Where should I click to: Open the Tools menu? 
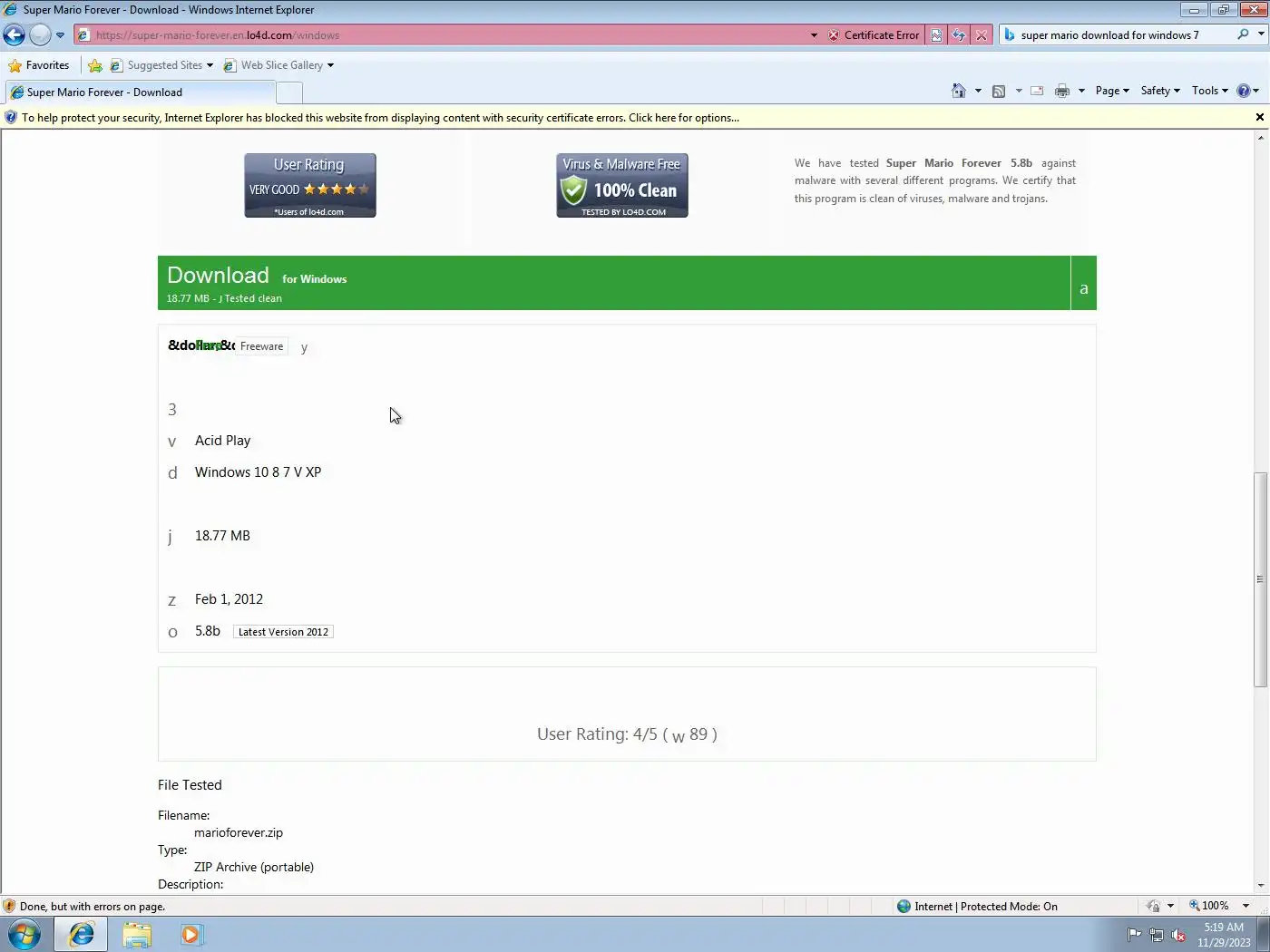coord(1209,91)
